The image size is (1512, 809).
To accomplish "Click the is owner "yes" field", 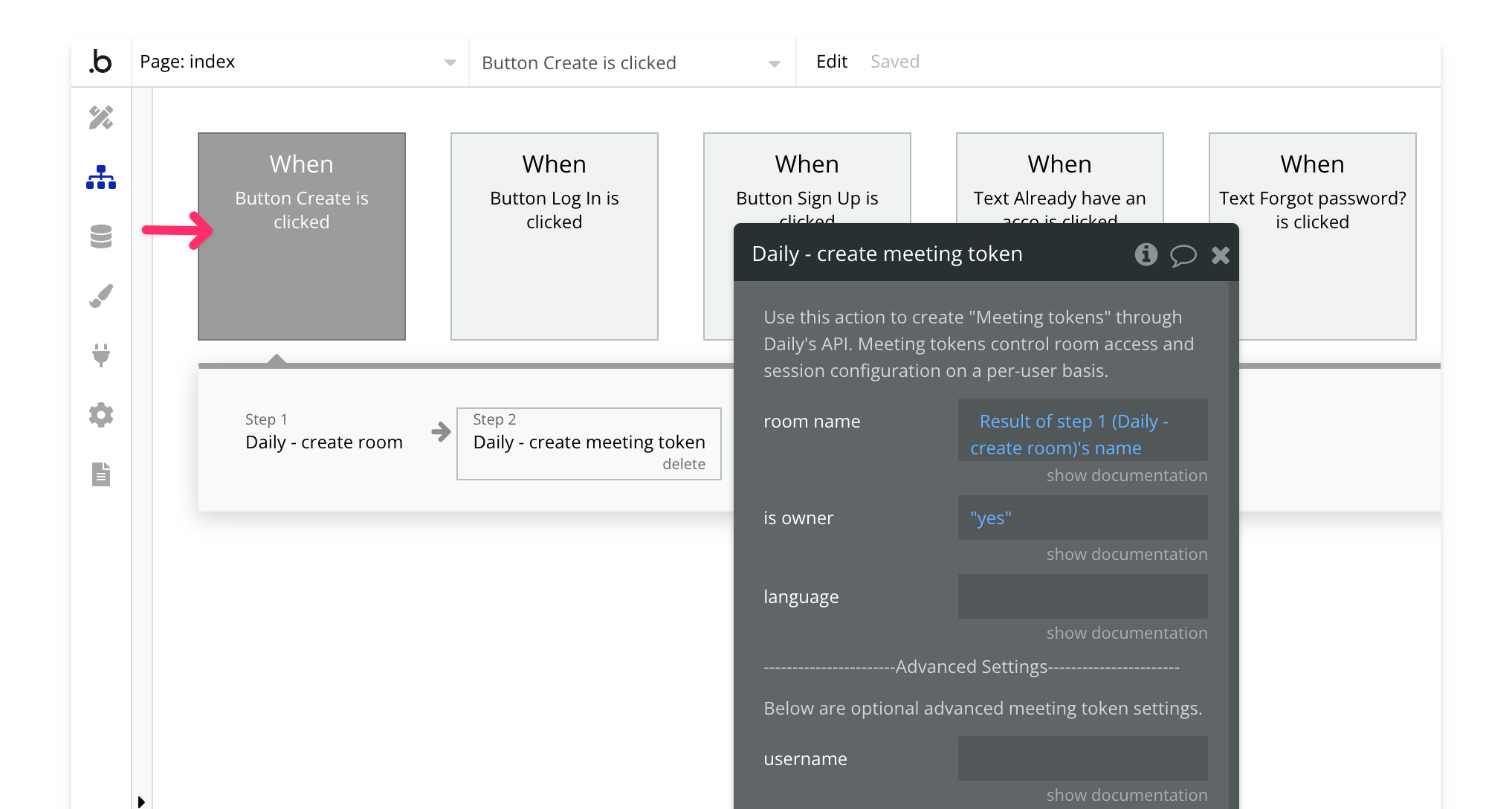I will 1082,518.
